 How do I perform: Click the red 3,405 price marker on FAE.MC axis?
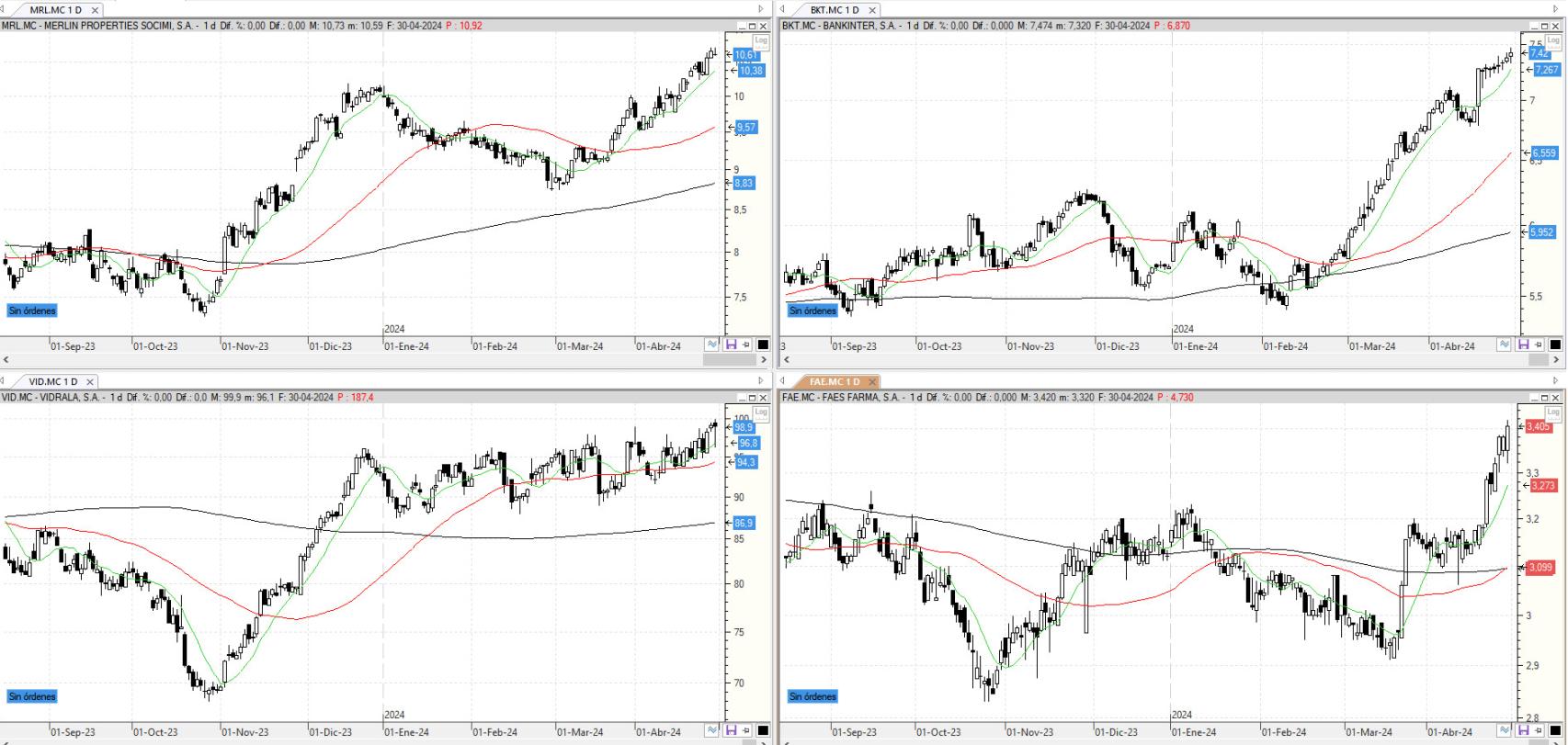1539,427
